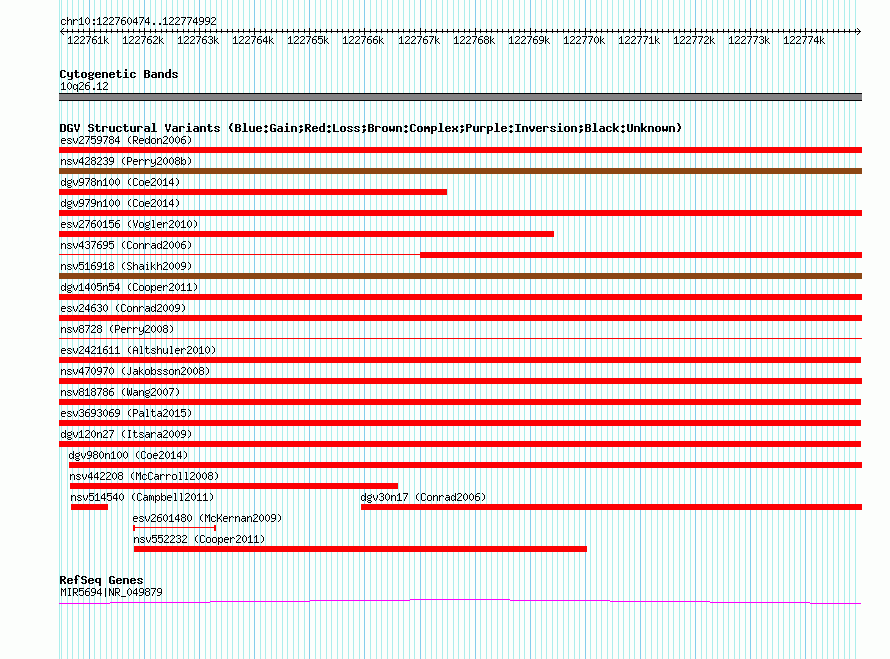Click the nsv552232 (Cooper2011) label

pos(199,539)
